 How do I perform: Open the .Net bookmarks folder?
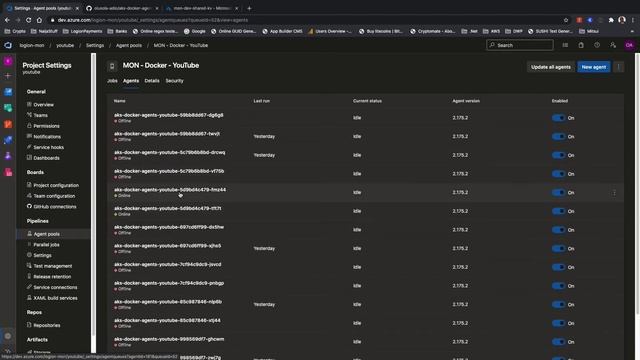coord(469,31)
